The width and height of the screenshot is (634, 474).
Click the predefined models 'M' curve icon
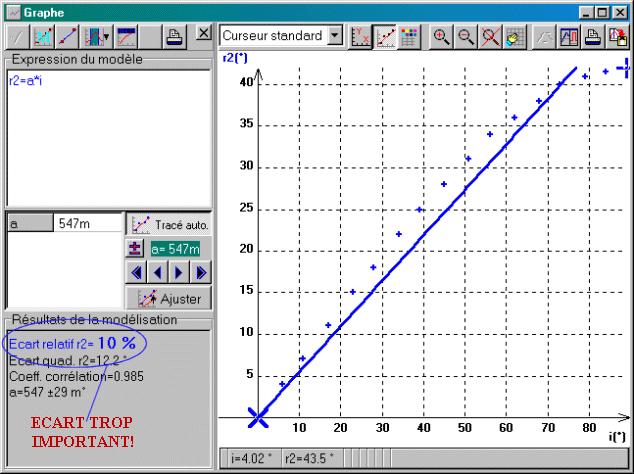tap(43, 37)
